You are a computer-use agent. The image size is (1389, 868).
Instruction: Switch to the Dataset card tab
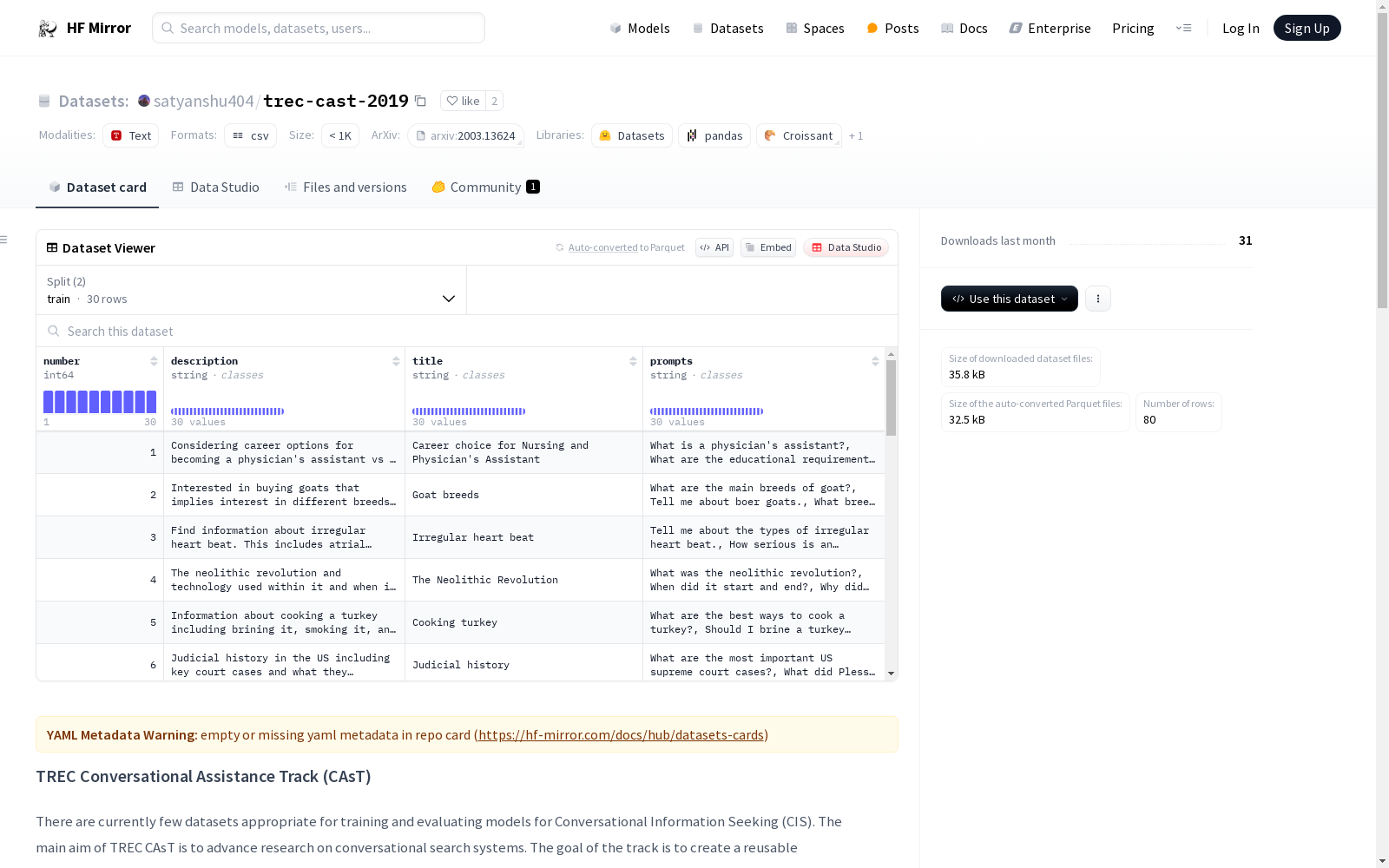coord(97,187)
